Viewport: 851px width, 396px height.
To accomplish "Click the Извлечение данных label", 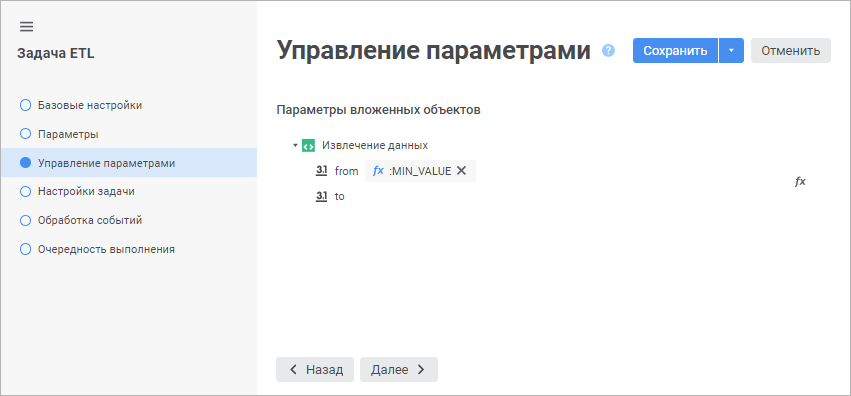I will pyautogui.click(x=375, y=145).
